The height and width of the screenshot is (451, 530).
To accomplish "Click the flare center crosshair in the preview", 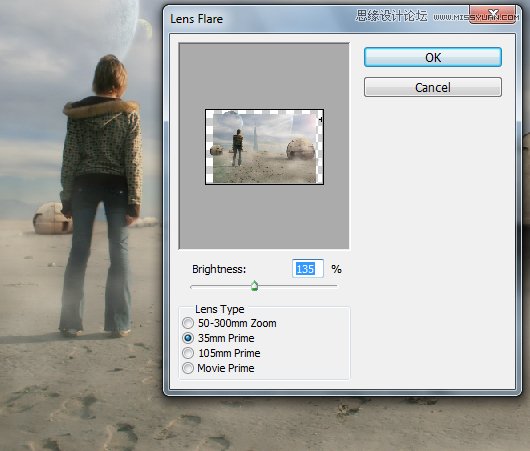I will point(320,119).
